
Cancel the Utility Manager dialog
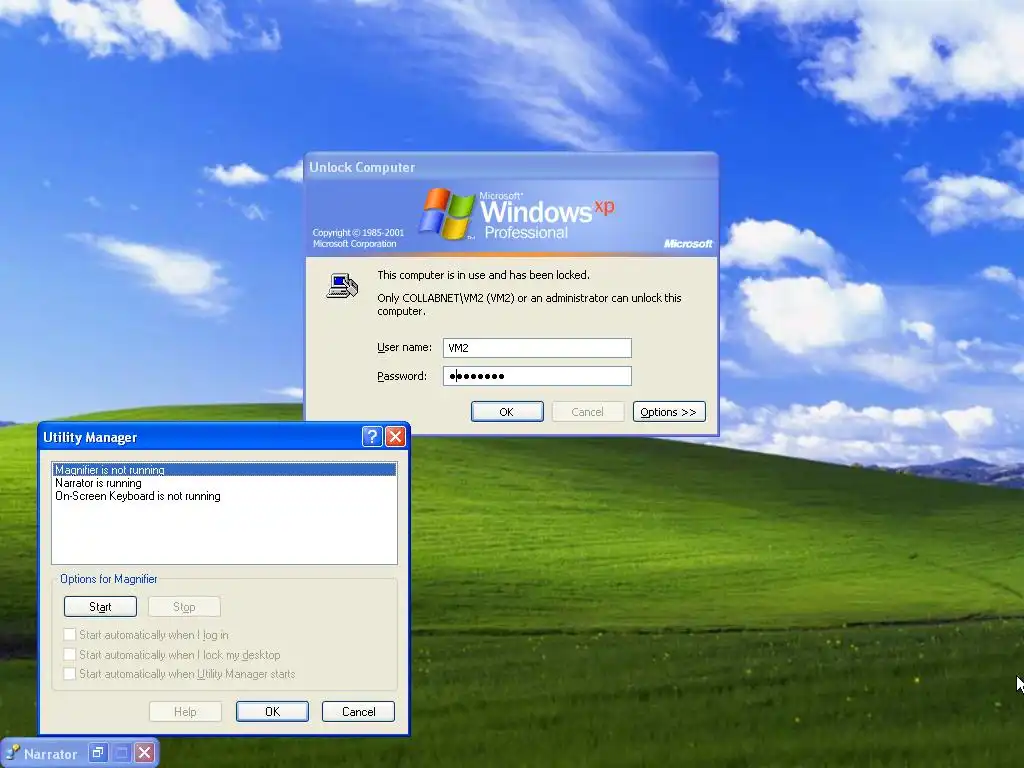[359, 711]
